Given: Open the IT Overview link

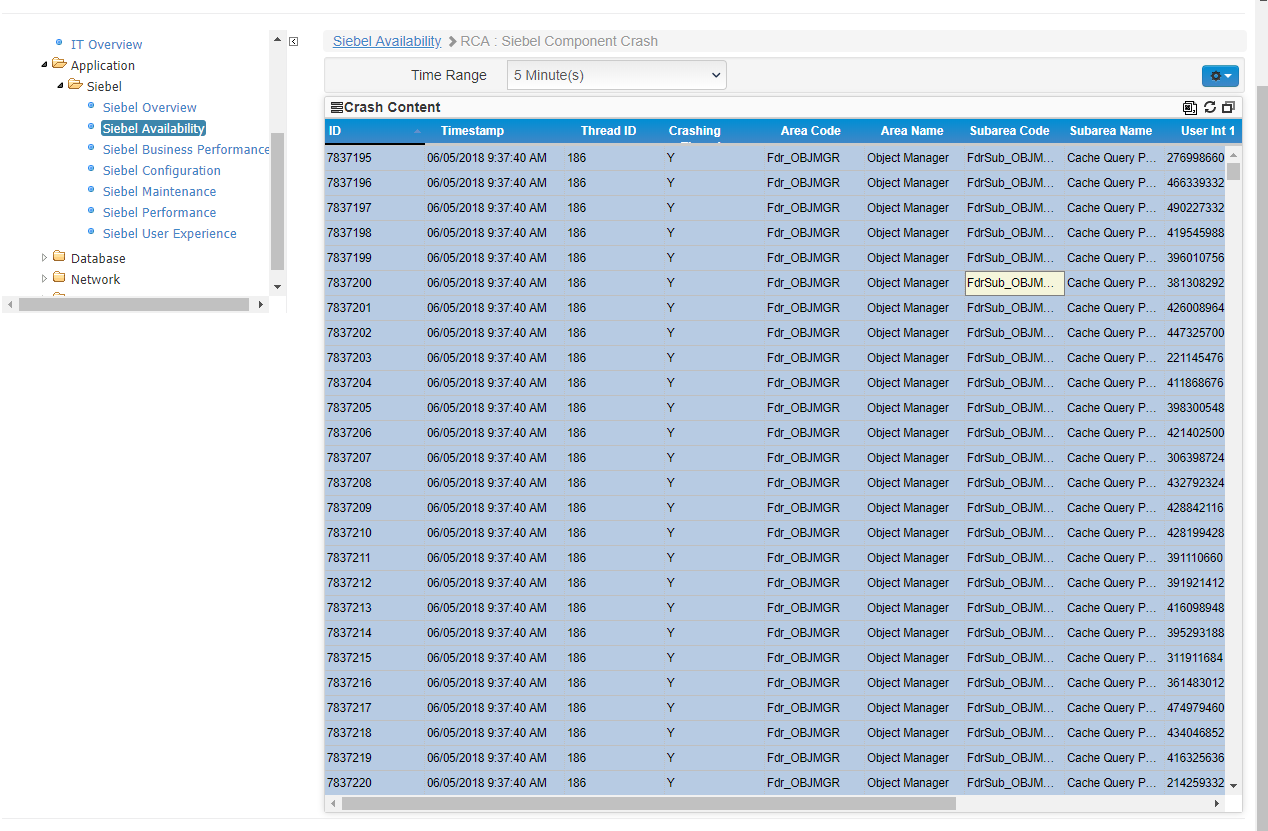Looking at the screenshot, I should coord(106,44).
